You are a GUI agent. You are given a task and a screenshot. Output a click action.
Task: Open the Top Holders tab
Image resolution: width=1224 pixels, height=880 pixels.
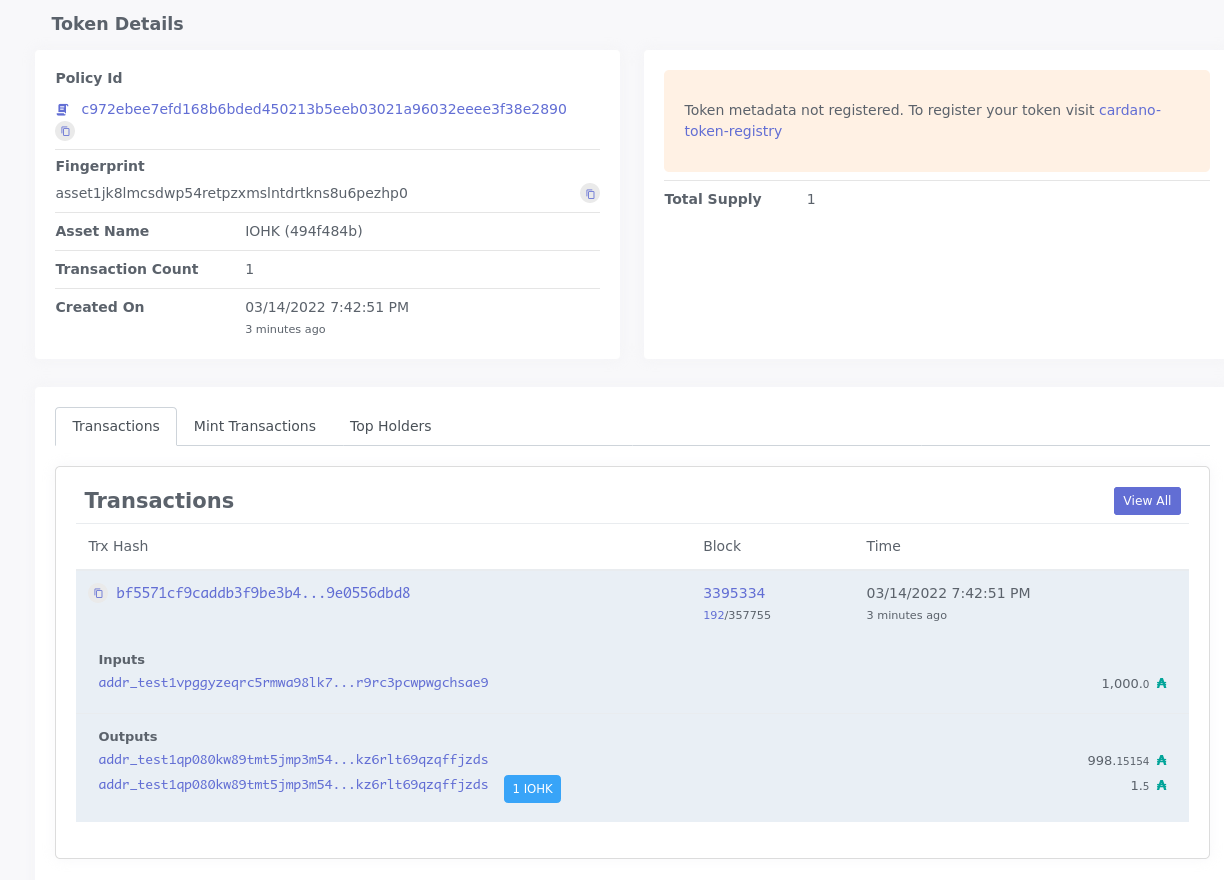pos(391,426)
